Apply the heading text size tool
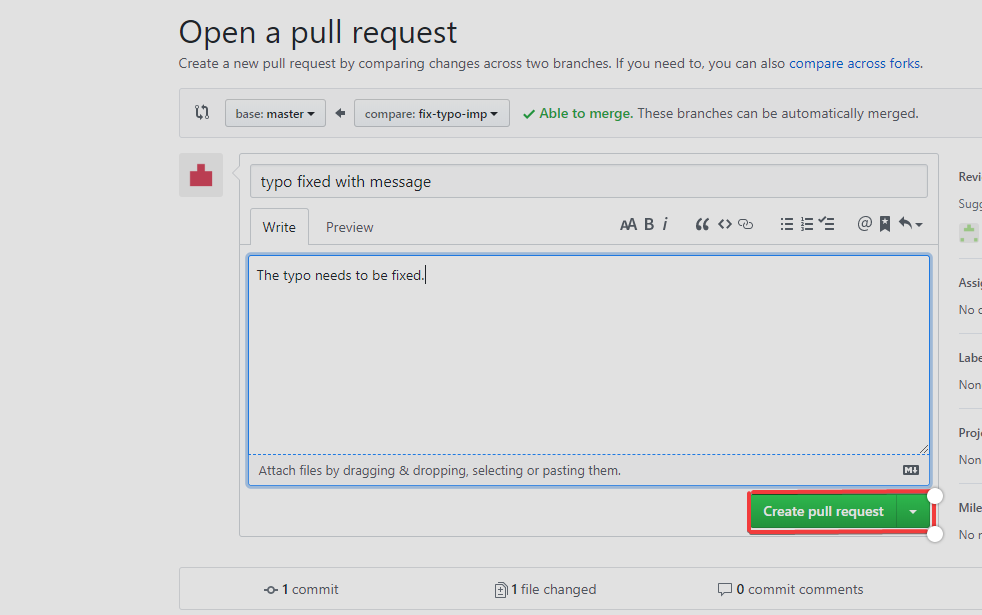Screen dimensions: 982x615 [x=629, y=224]
